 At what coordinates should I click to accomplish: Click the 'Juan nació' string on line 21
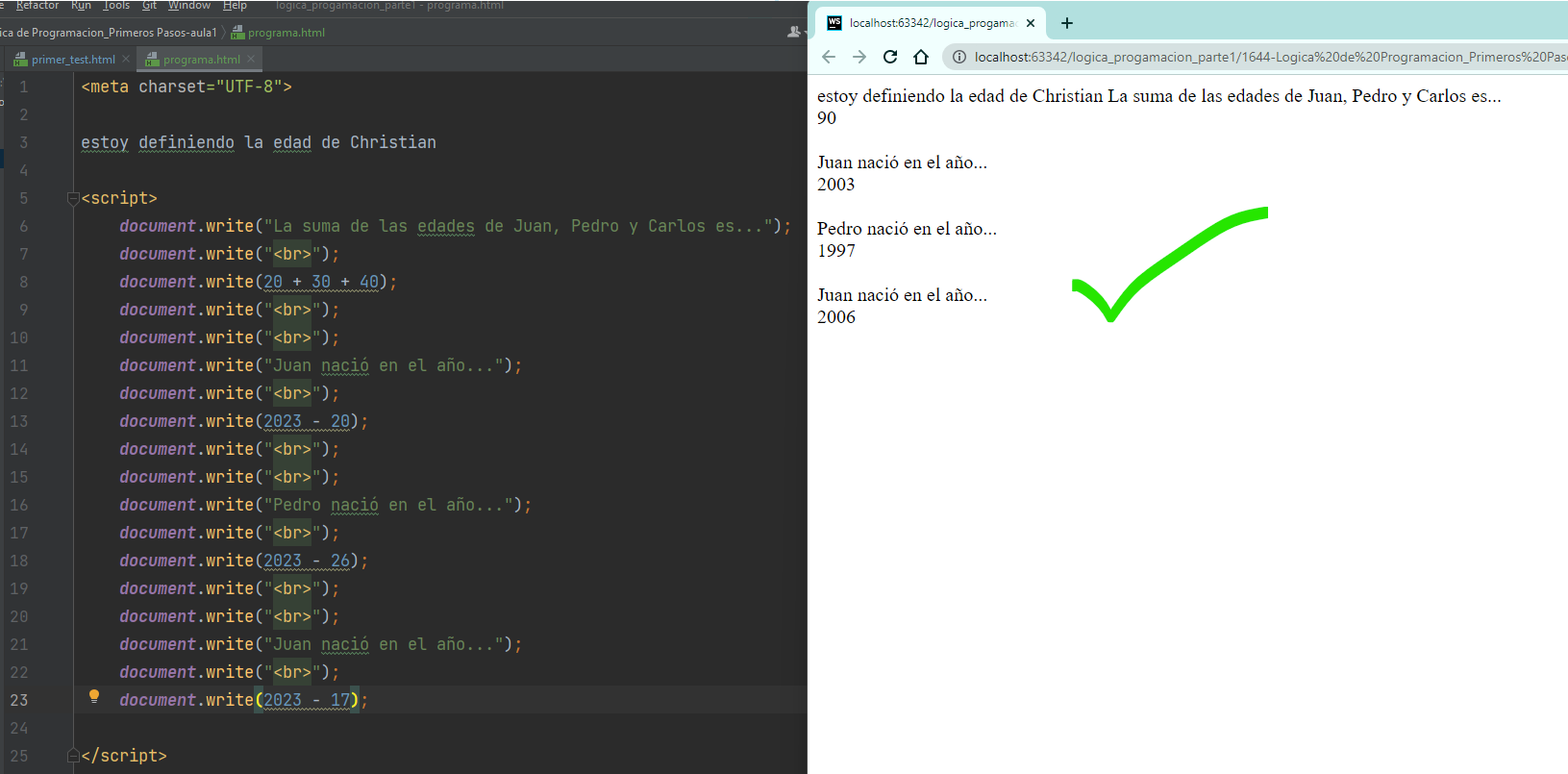point(384,644)
